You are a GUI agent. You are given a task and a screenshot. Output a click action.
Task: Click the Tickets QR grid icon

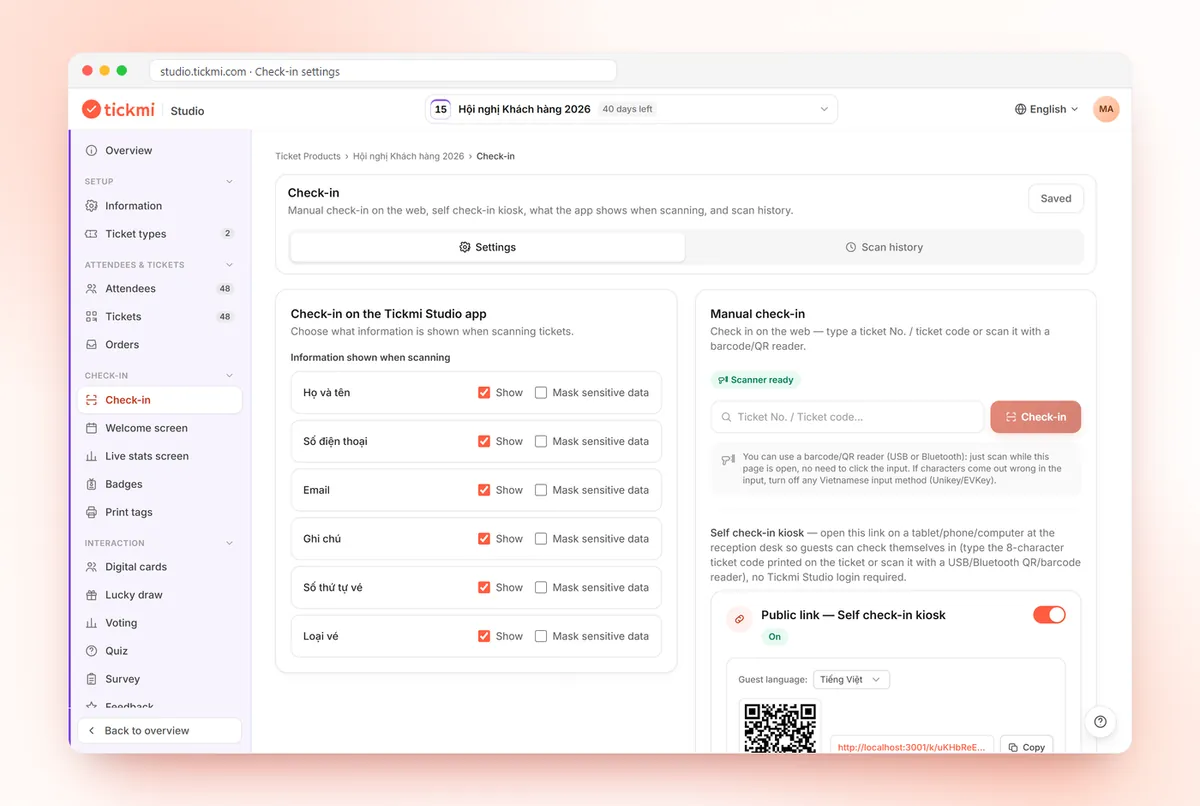coord(92,317)
